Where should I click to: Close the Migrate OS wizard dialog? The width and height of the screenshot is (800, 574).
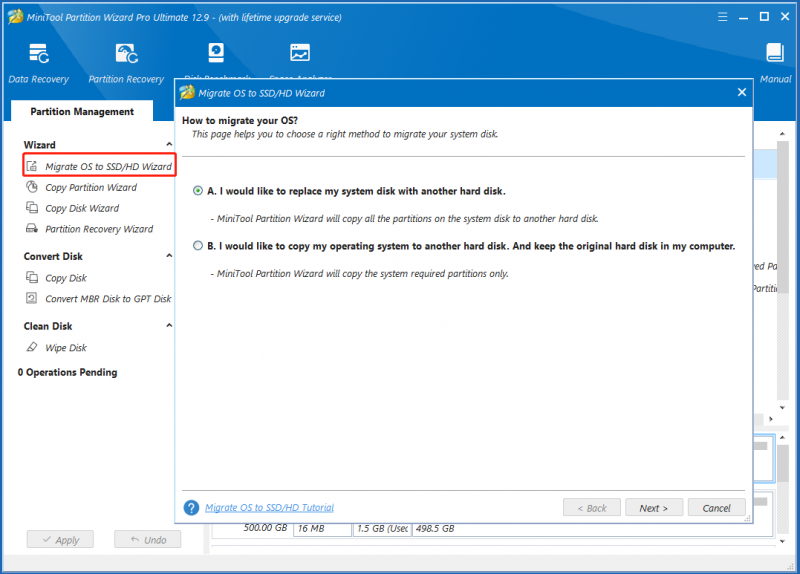pos(742,92)
